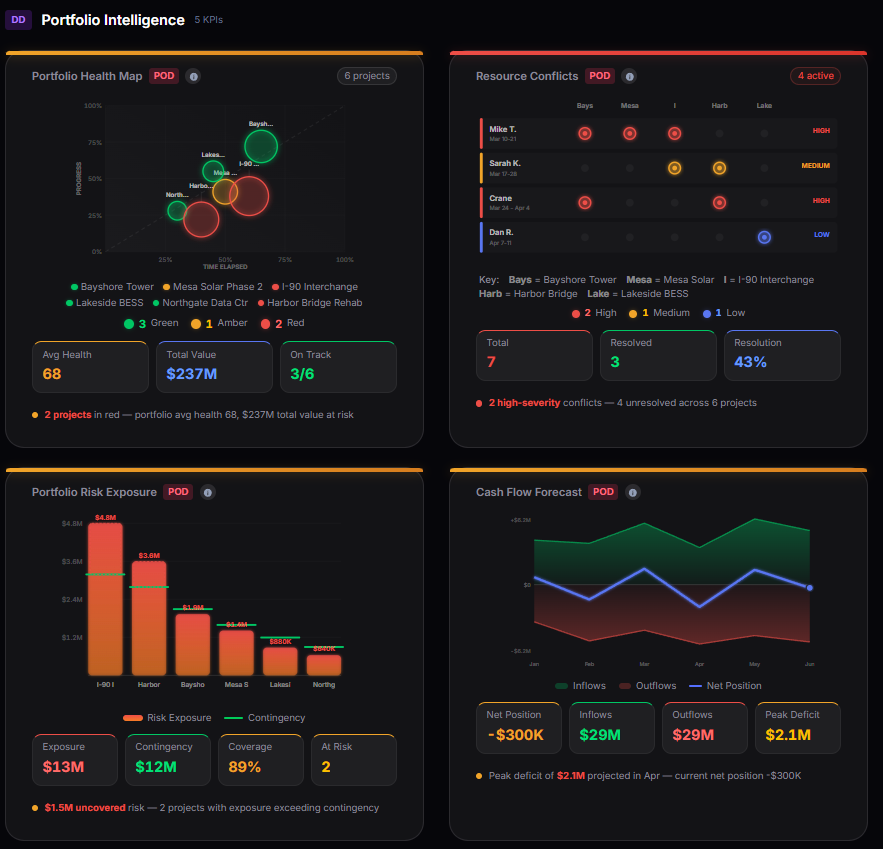Screen dimensions: 883x849
Task: Toggle Lakeside BESS legend entry
Action: pyautogui.click(x=105, y=303)
